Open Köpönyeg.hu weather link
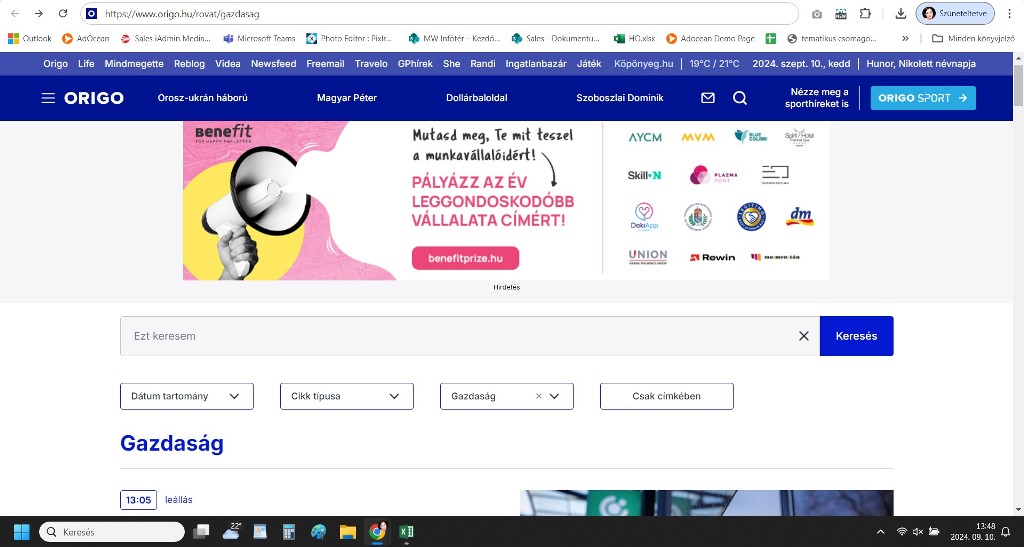Image resolution: width=1024 pixels, height=547 pixels. click(x=643, y=64)
